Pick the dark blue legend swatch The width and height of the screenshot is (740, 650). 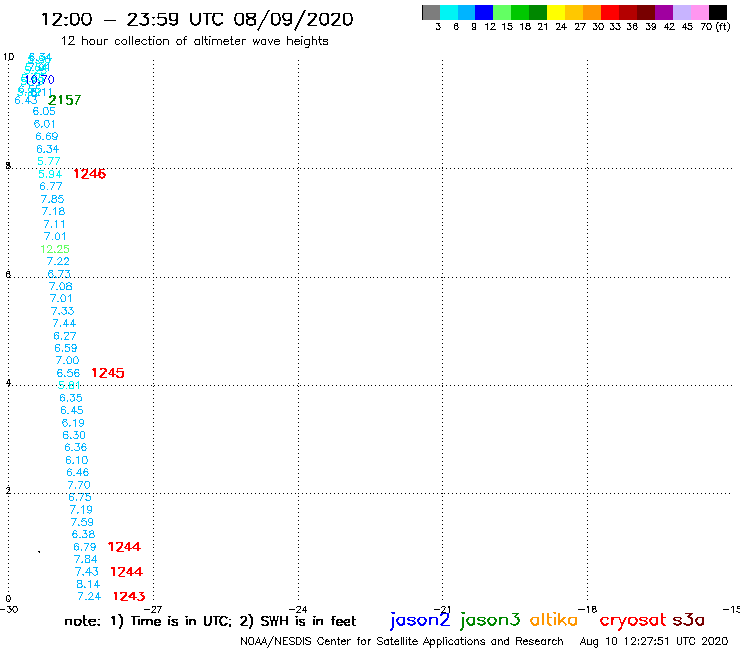(484, 12)
